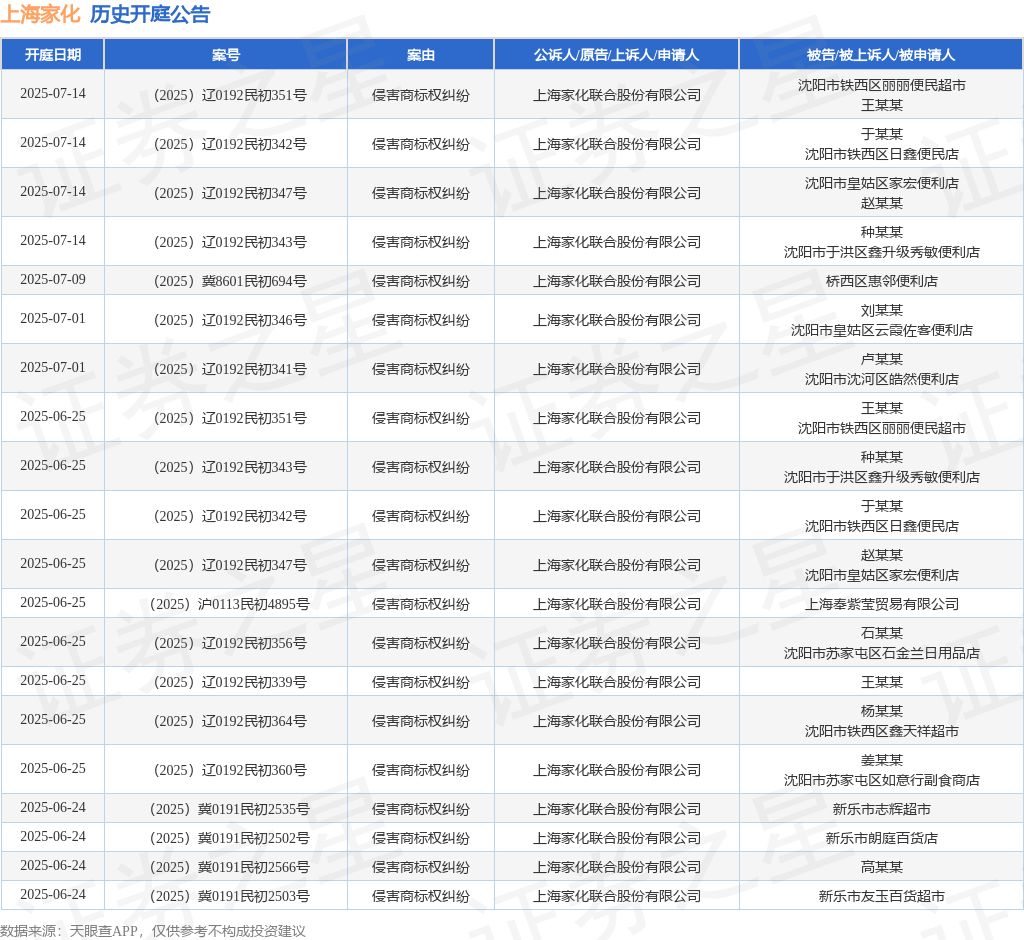1024x940 pixels.
Task: Click defendant 桥西区惠邻便利店
Action: point(882,281)
